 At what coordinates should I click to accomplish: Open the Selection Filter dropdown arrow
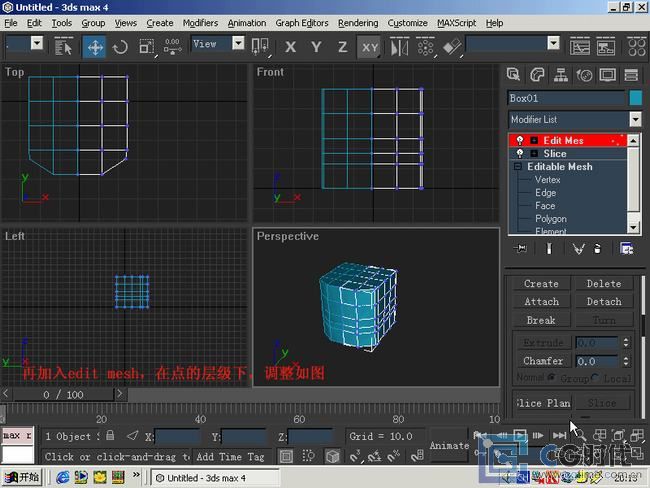pos(37,43)
